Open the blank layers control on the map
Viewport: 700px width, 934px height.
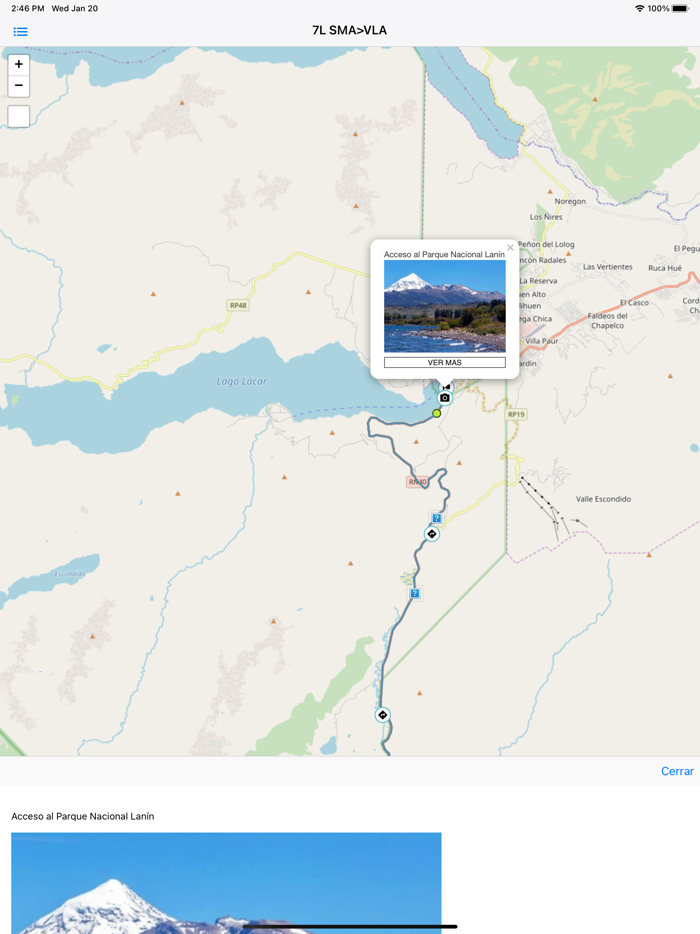pos(18,116)
